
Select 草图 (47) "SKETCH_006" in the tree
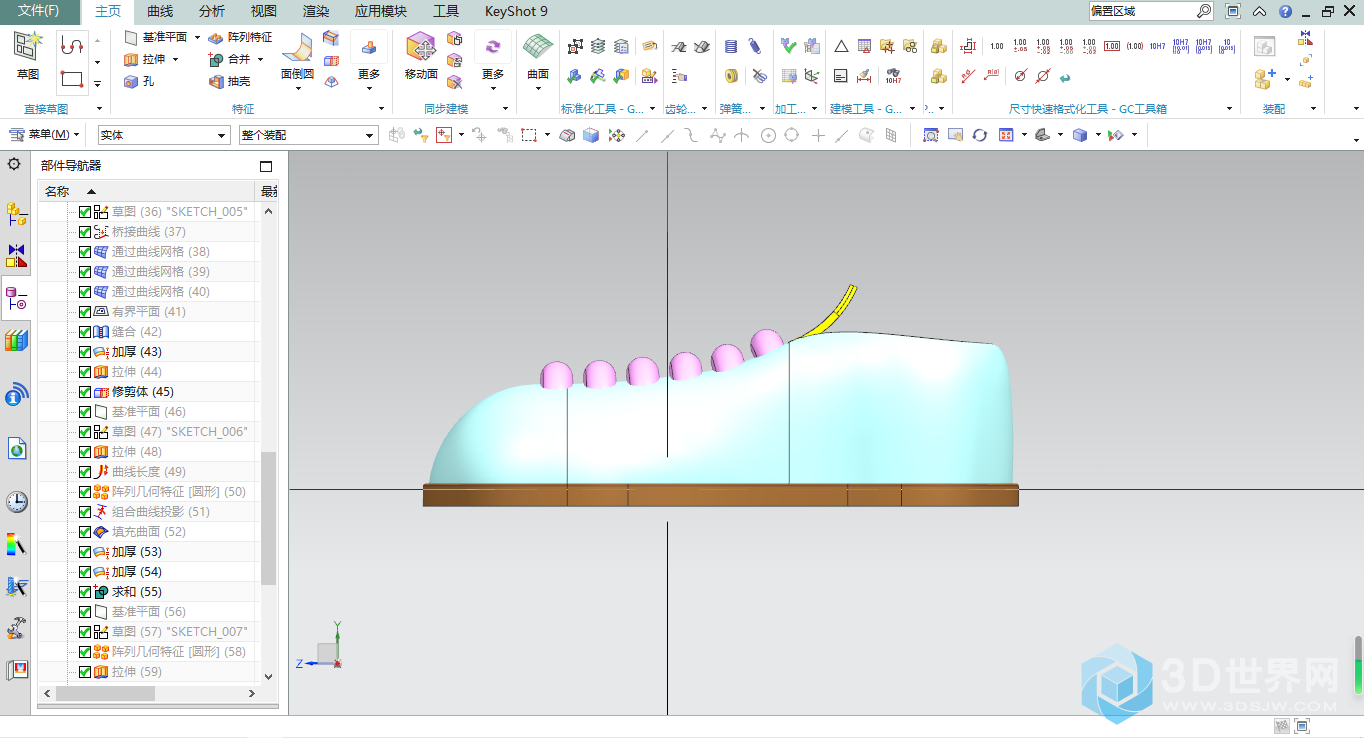pyautogui.click(x=179, y=432)
